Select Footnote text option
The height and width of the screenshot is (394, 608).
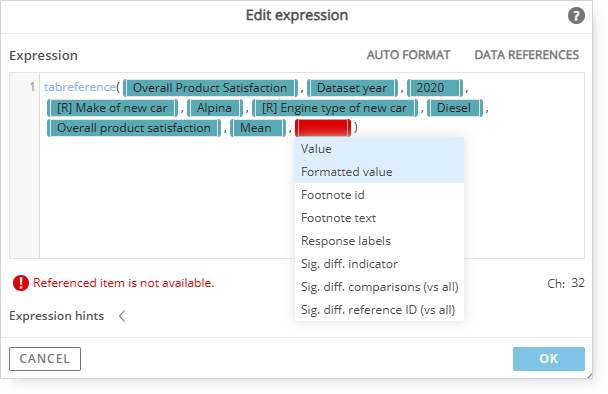click(379, 218)
